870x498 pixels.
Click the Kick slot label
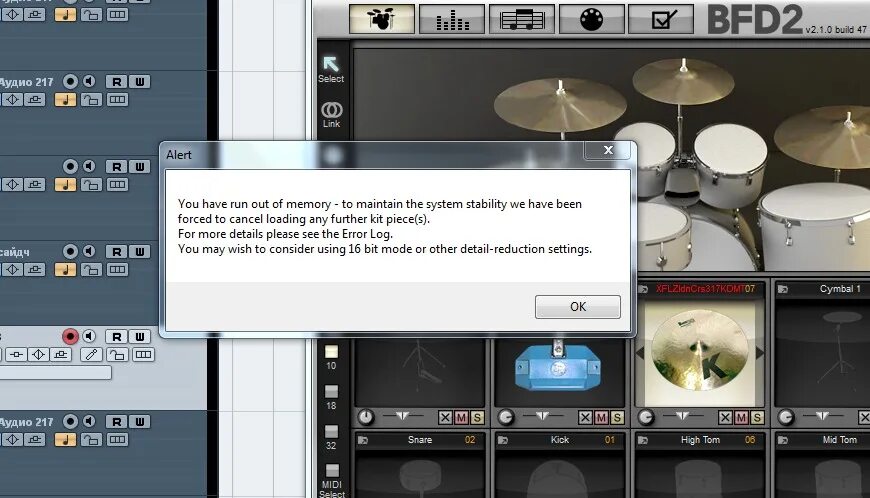pyautogui.click(x=560, y=440)
